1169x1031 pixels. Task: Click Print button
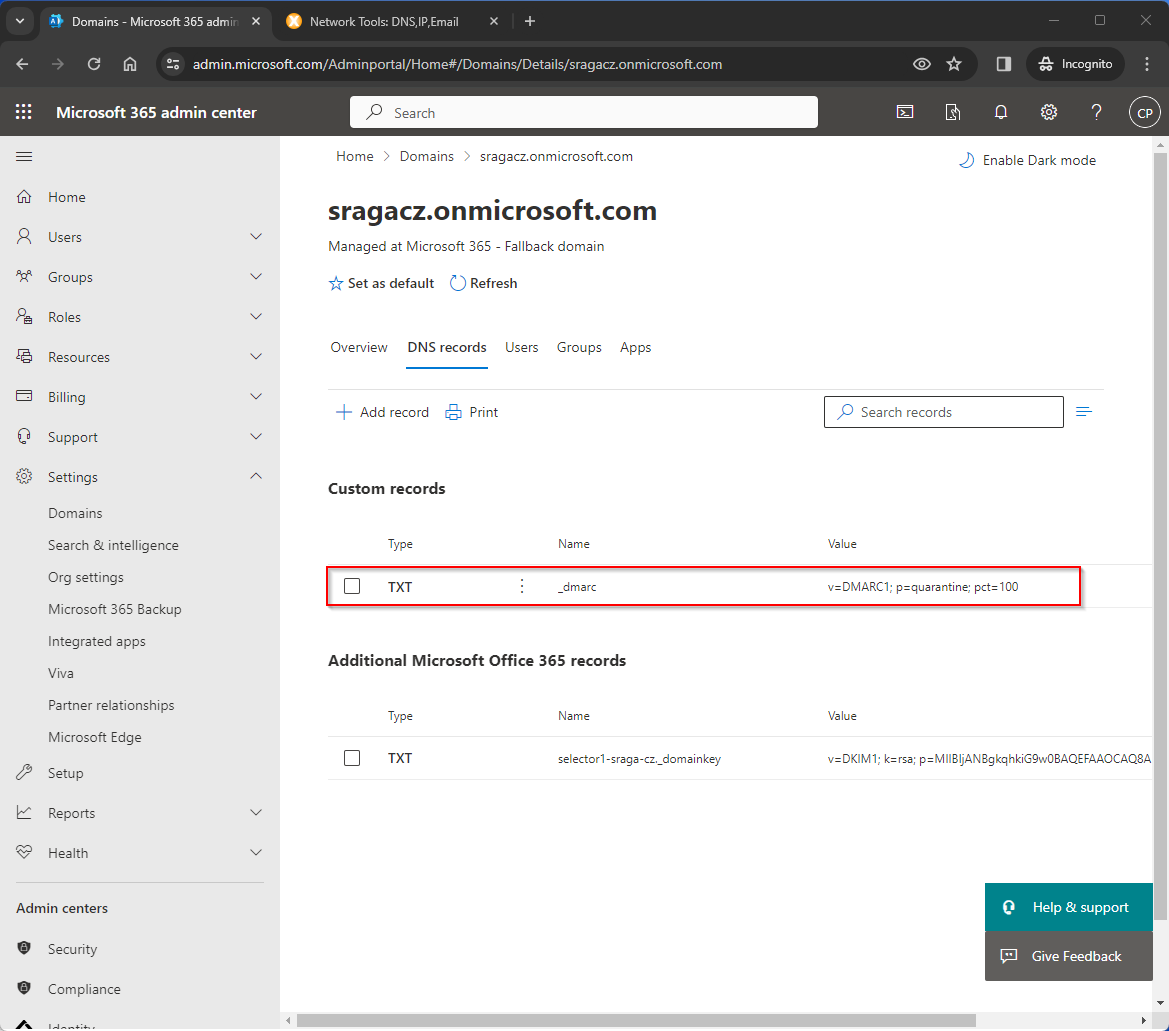[472, 412]
